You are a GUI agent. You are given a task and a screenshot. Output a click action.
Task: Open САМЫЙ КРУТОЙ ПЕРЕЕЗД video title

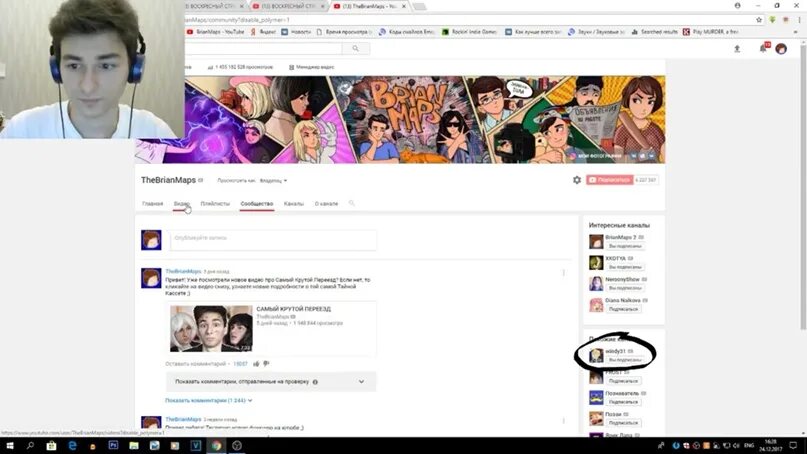pyautogui.click(x=293, y=309)
